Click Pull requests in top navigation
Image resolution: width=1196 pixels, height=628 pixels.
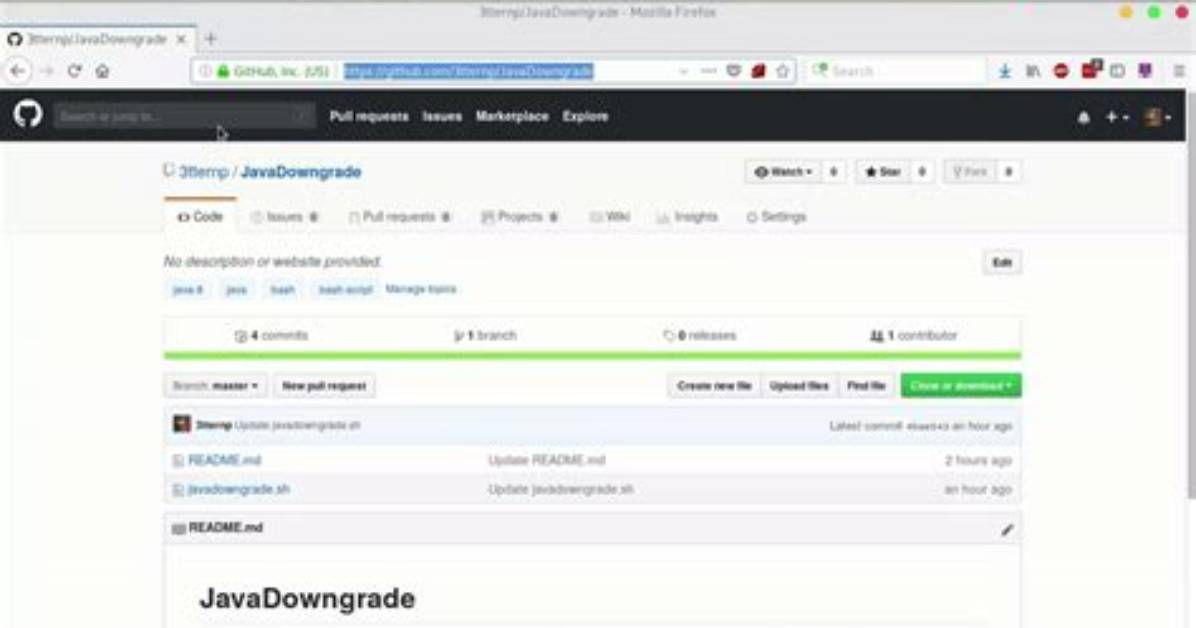[x=369, y=116]
